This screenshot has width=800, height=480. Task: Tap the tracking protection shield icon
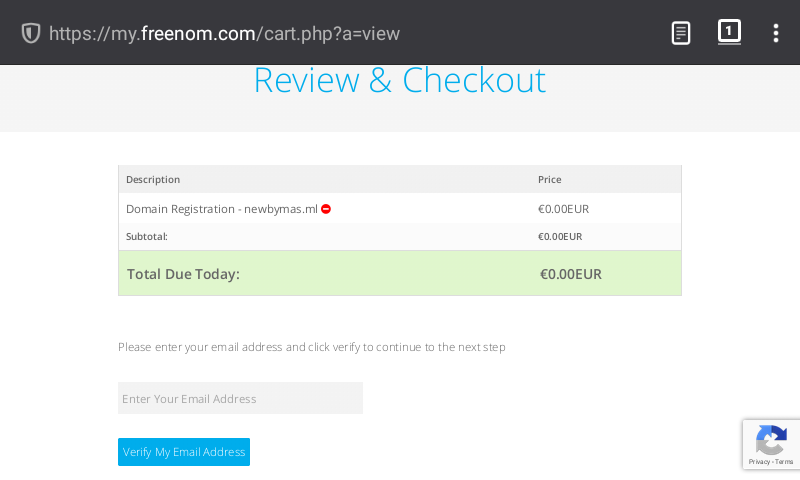(31, 33)
